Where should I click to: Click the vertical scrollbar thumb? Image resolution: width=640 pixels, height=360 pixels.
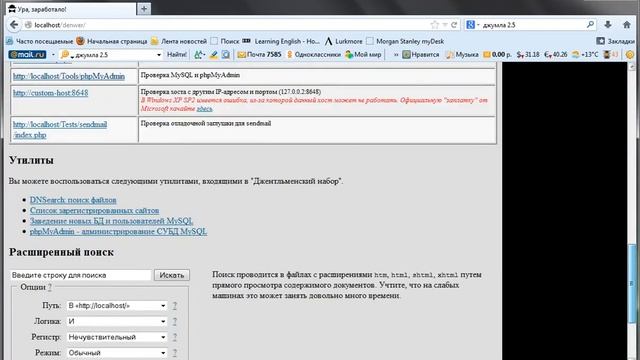tap(632, 284)
